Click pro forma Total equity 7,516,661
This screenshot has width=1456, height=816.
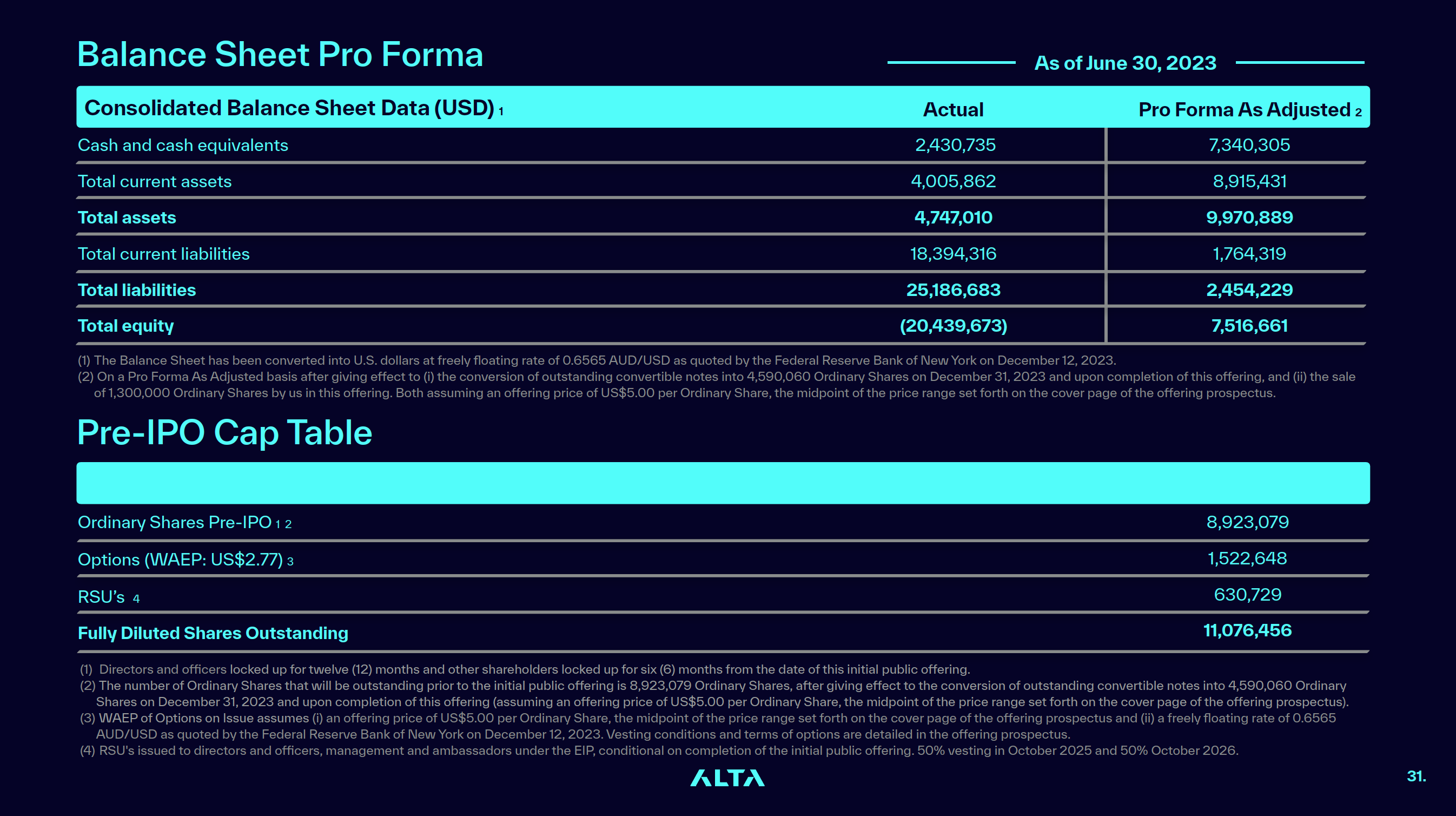pyautogui.click(x=1249, y=326)
